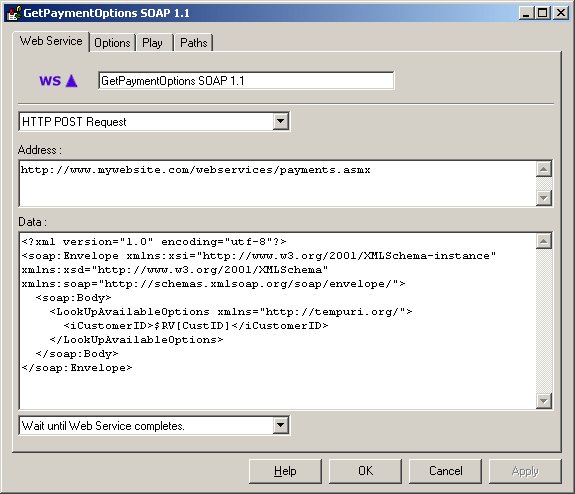Click the web service name field
This screenshot has height=494, width=575.
tap(246, 81)
